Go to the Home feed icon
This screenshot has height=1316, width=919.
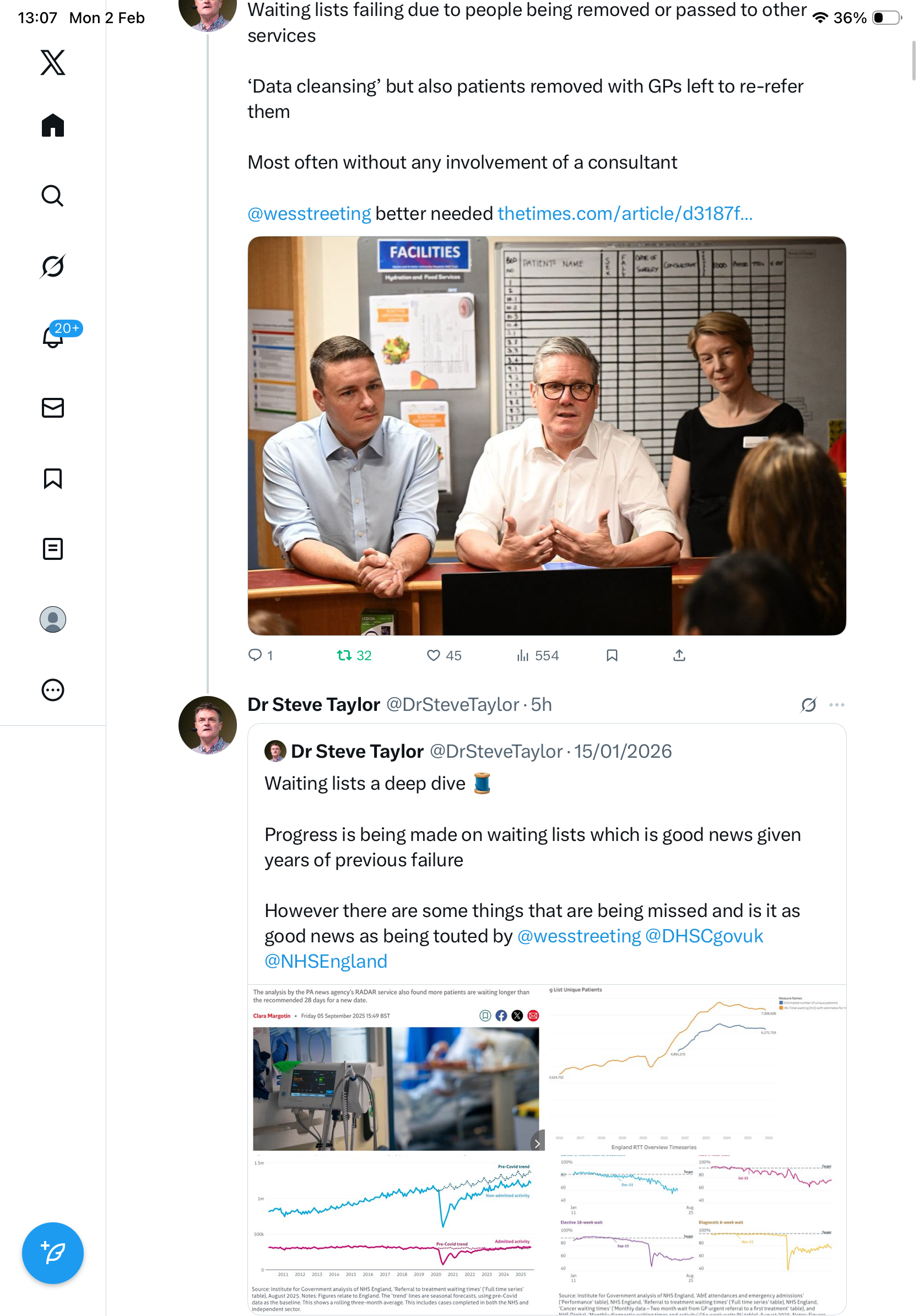click(53, 126)
